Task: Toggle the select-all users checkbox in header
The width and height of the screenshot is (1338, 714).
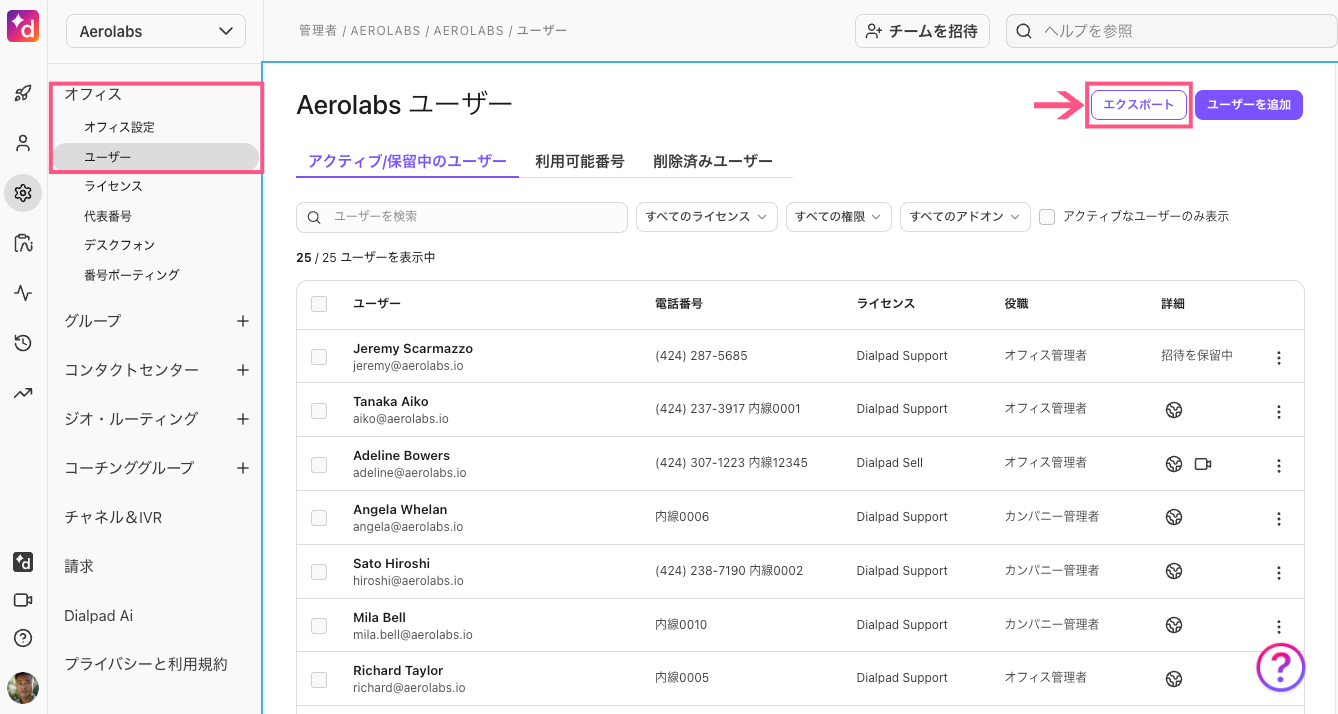Action: 319,304
